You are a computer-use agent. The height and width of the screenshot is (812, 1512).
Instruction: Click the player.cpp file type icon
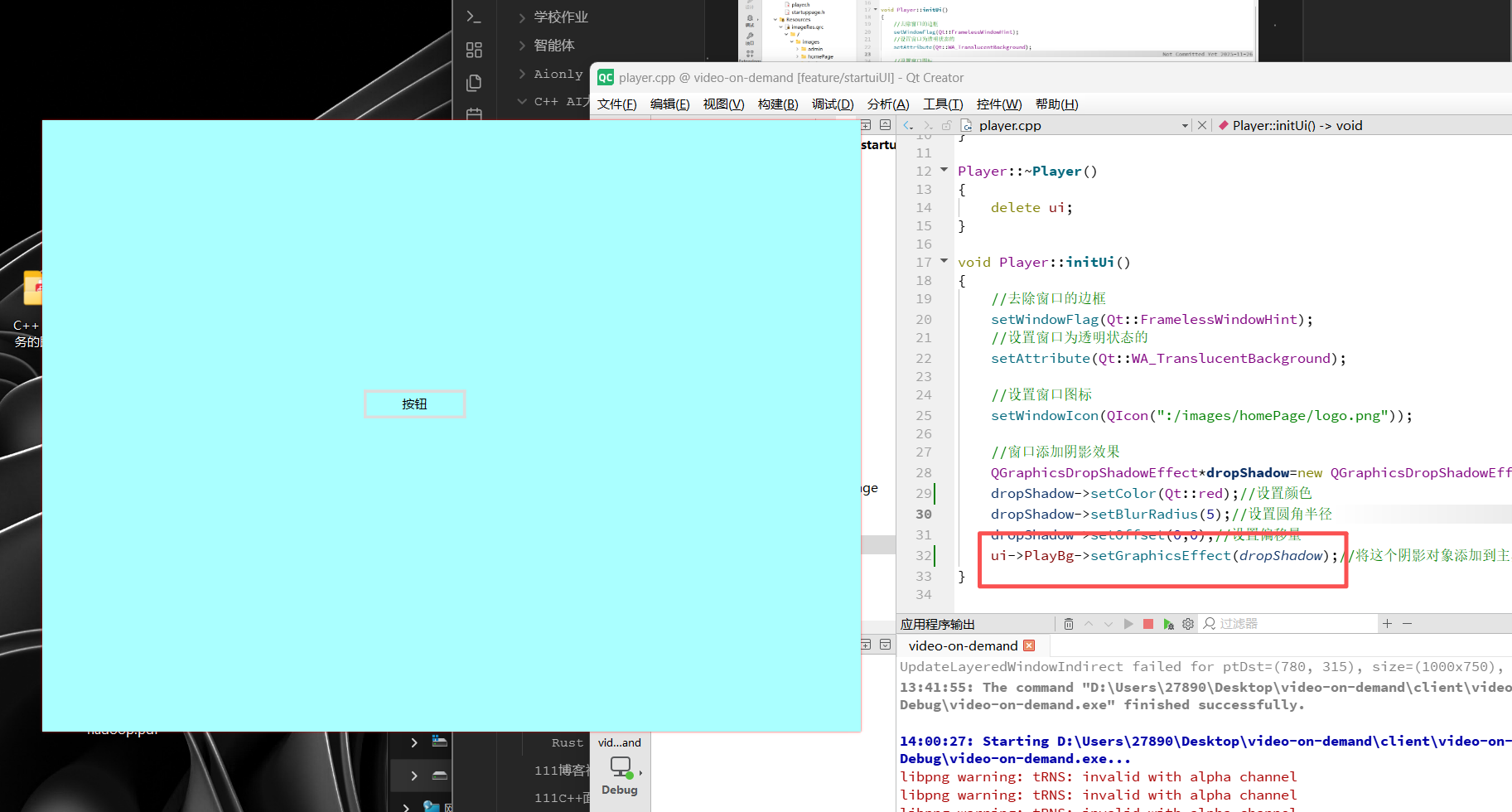pos(966,125)
